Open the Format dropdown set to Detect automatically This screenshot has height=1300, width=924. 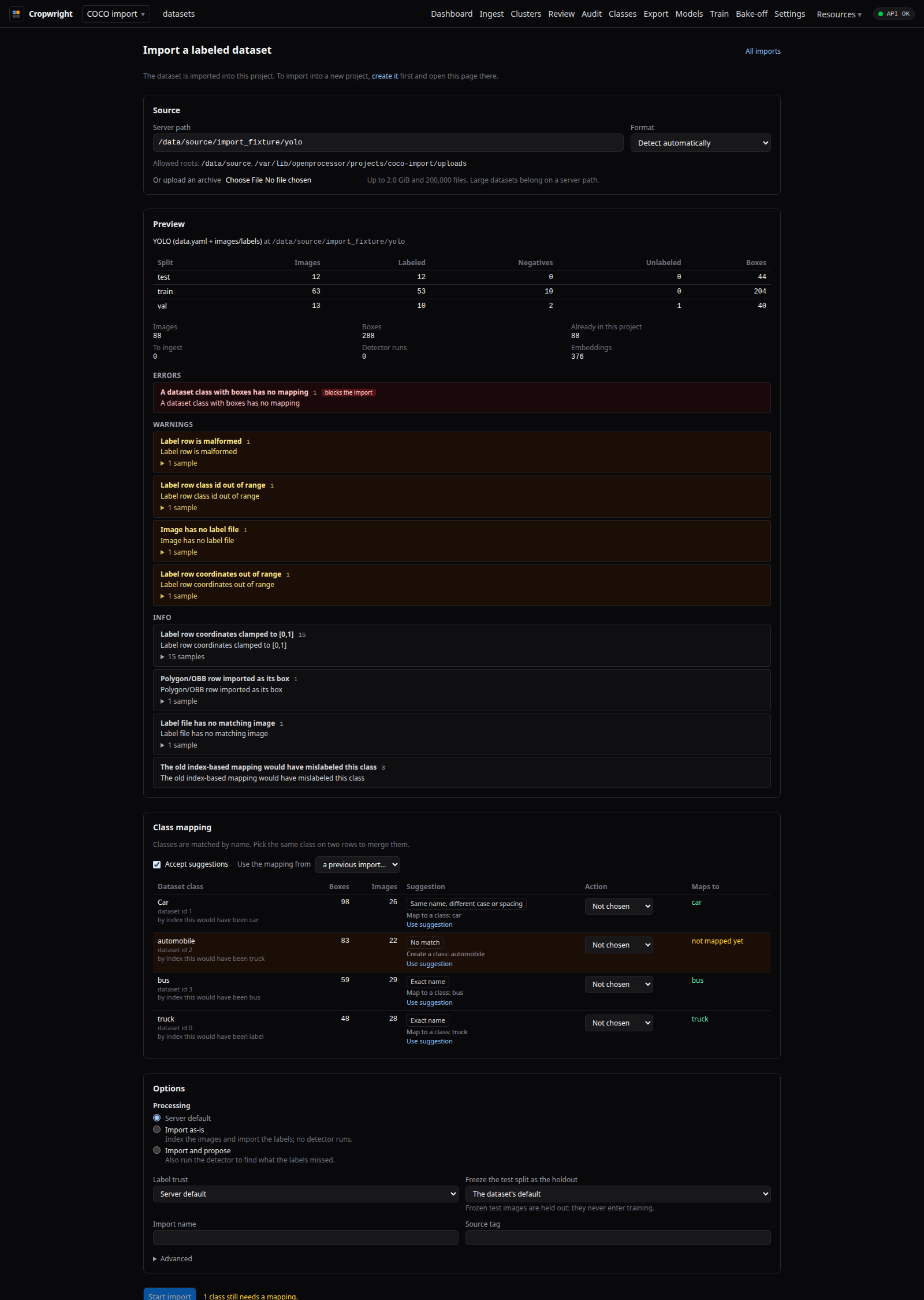(x=701, y=143)
